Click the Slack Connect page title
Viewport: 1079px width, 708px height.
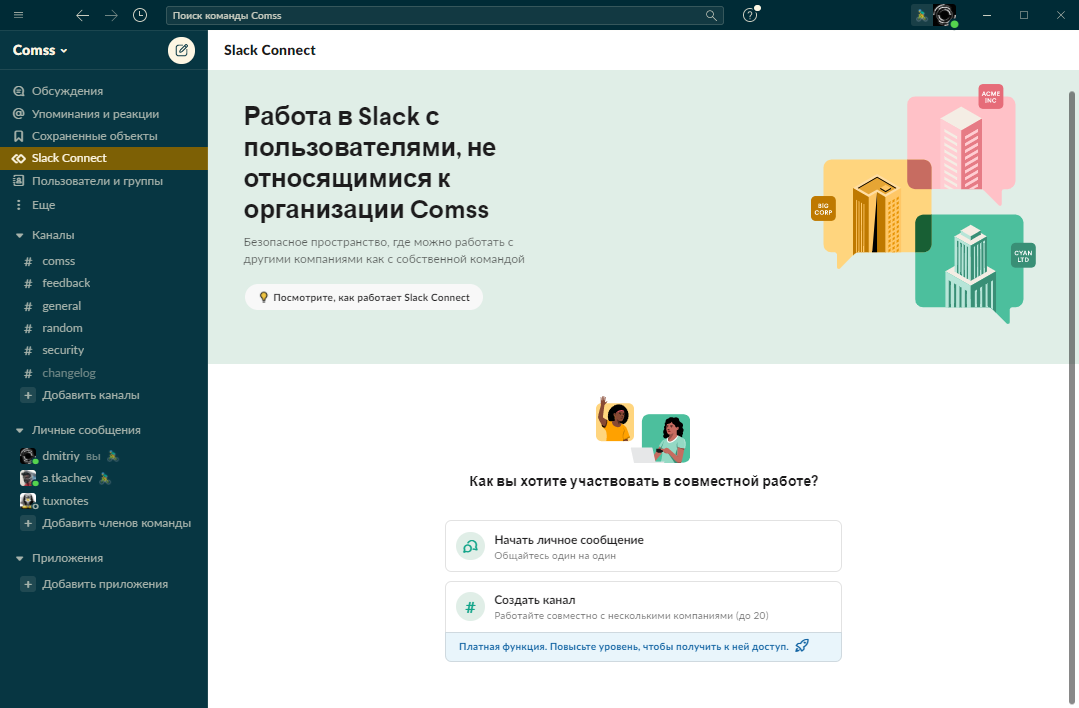(x=269, y=50)
